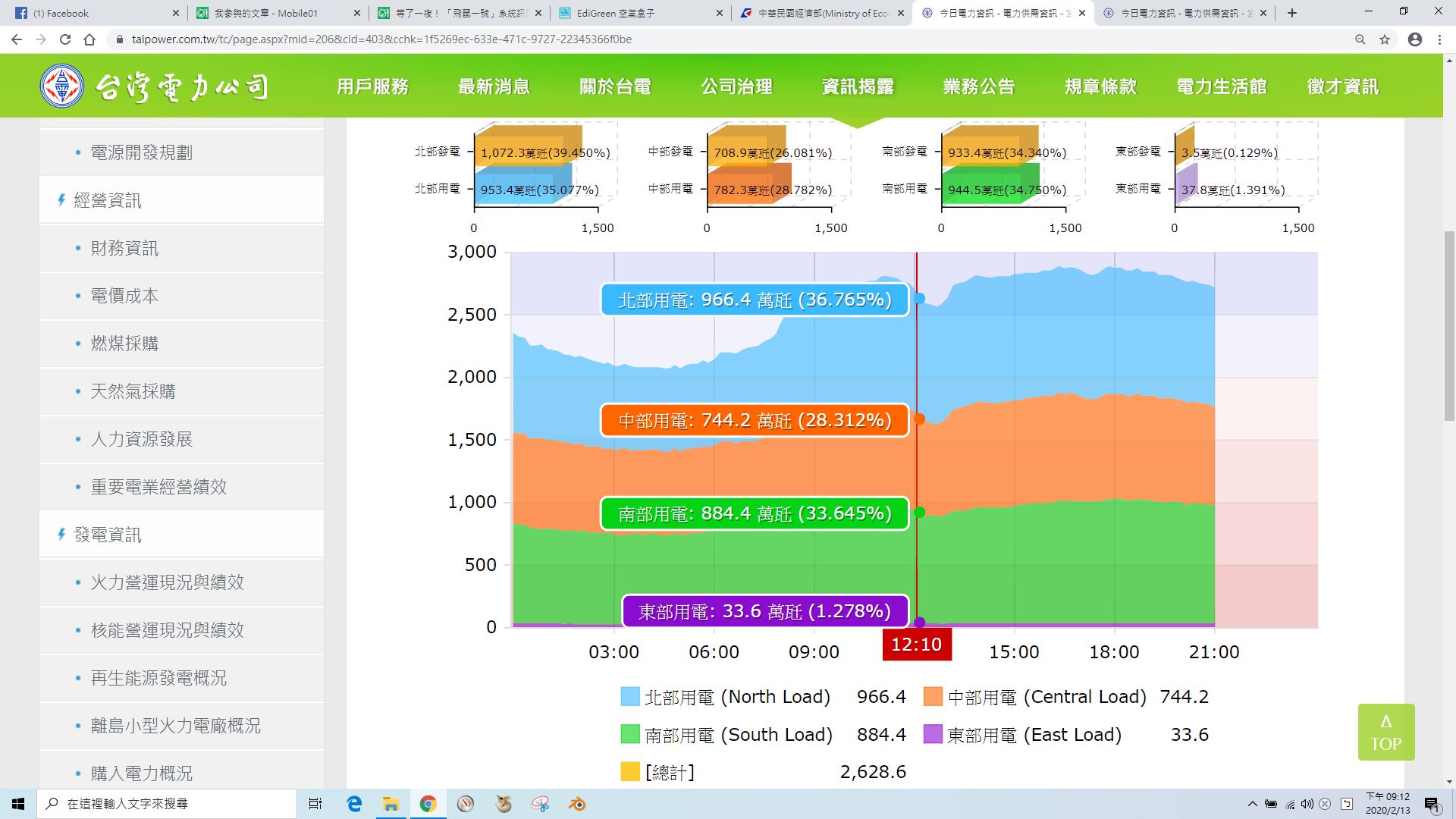1456x819 pixels.
Task: Click the 12:10 time cursor marker
Action: 917,645
